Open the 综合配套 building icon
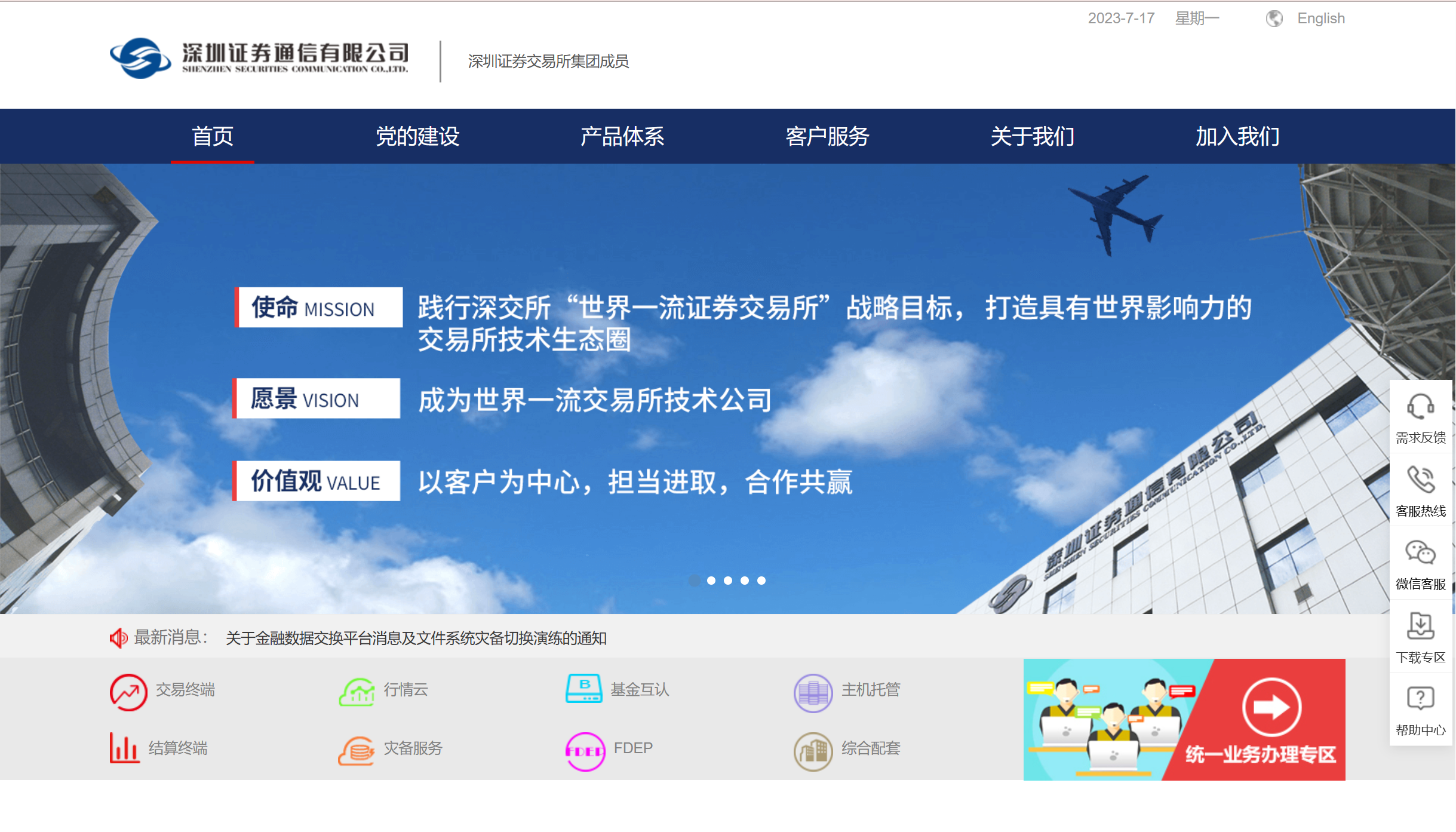This screenshot has height=832, width=1456. 812,751
